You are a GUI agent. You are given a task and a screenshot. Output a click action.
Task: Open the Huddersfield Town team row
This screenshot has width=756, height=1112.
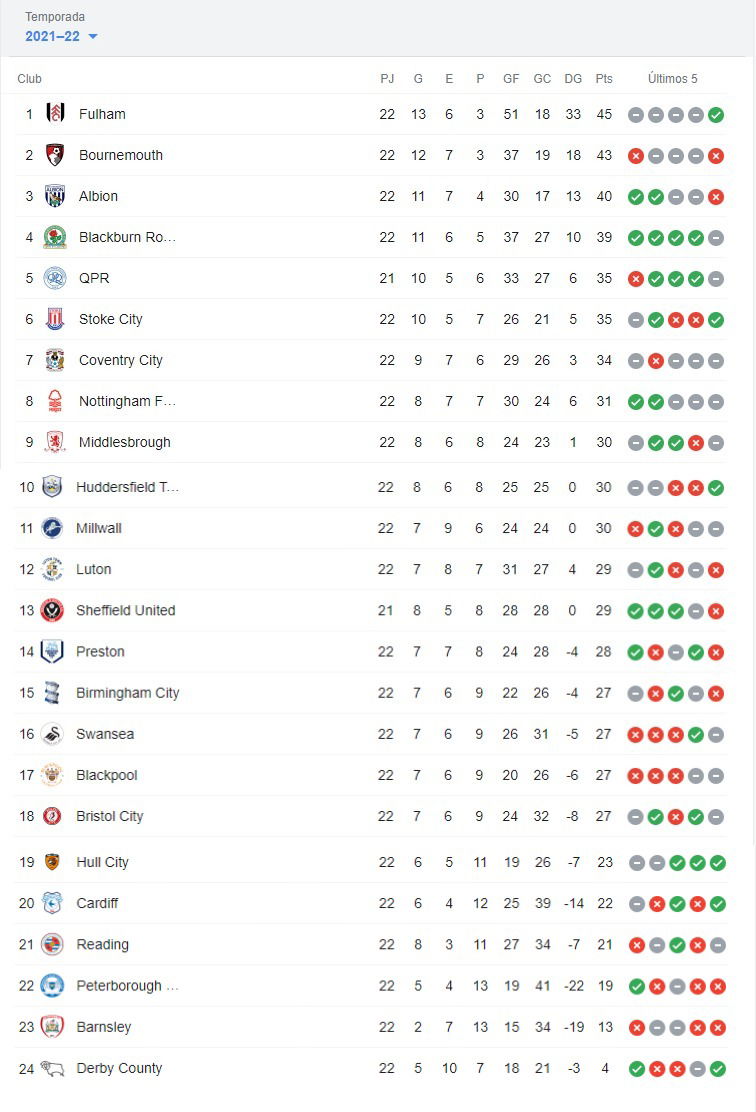(371, 487)
